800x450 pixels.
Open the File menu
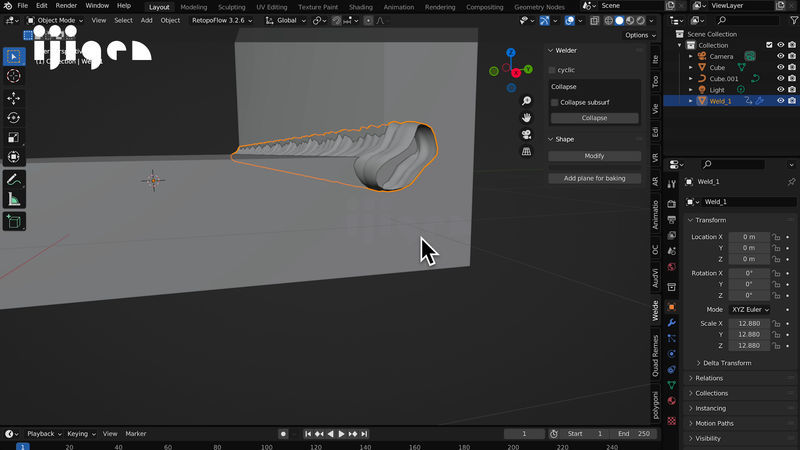[x=23, y=6]
